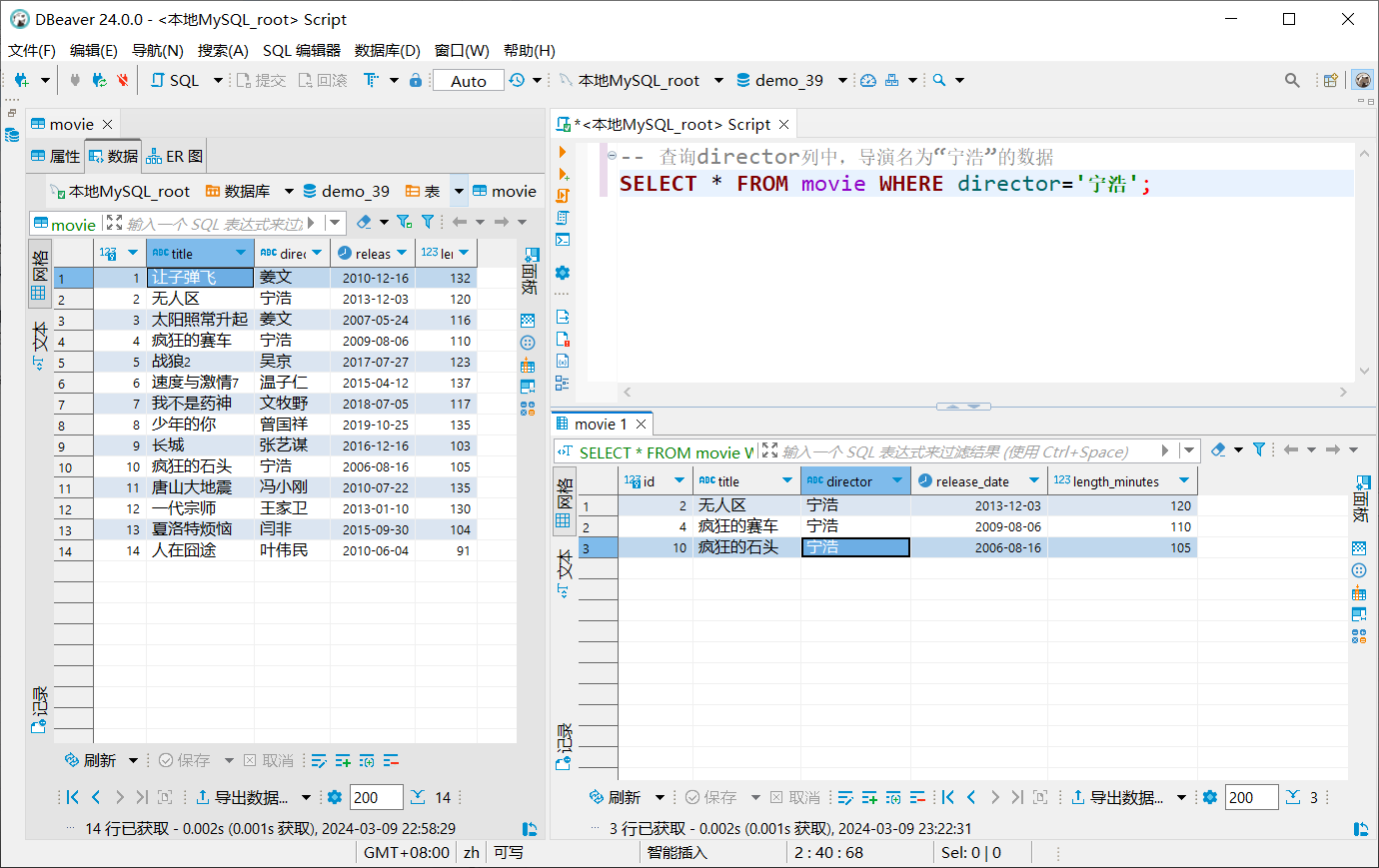Open the 编辑(E) menu

click(94, 50)
